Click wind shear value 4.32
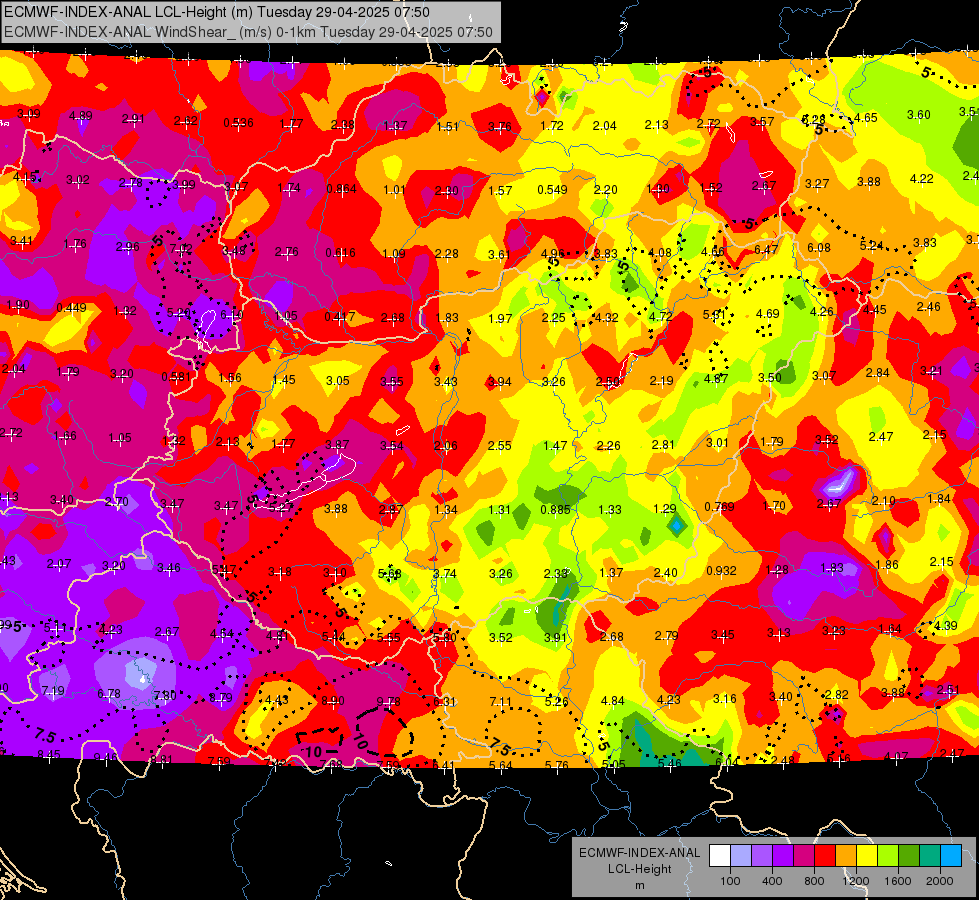The height and width of the screenshot is (900, 979). pyautogui.click(x=606, y=317)
